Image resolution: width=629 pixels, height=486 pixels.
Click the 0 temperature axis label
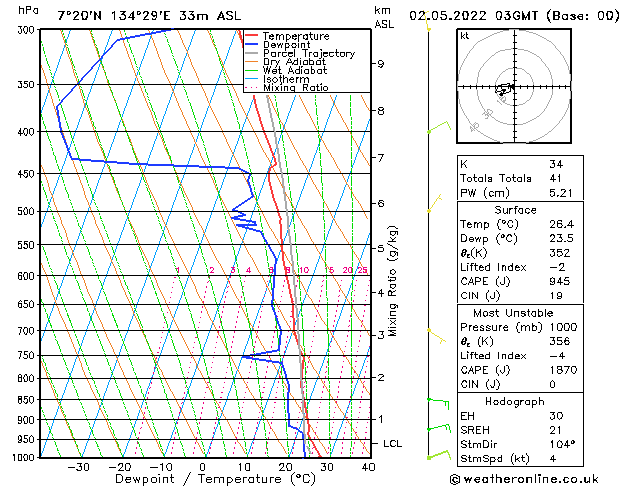click(x=203, y=467)
